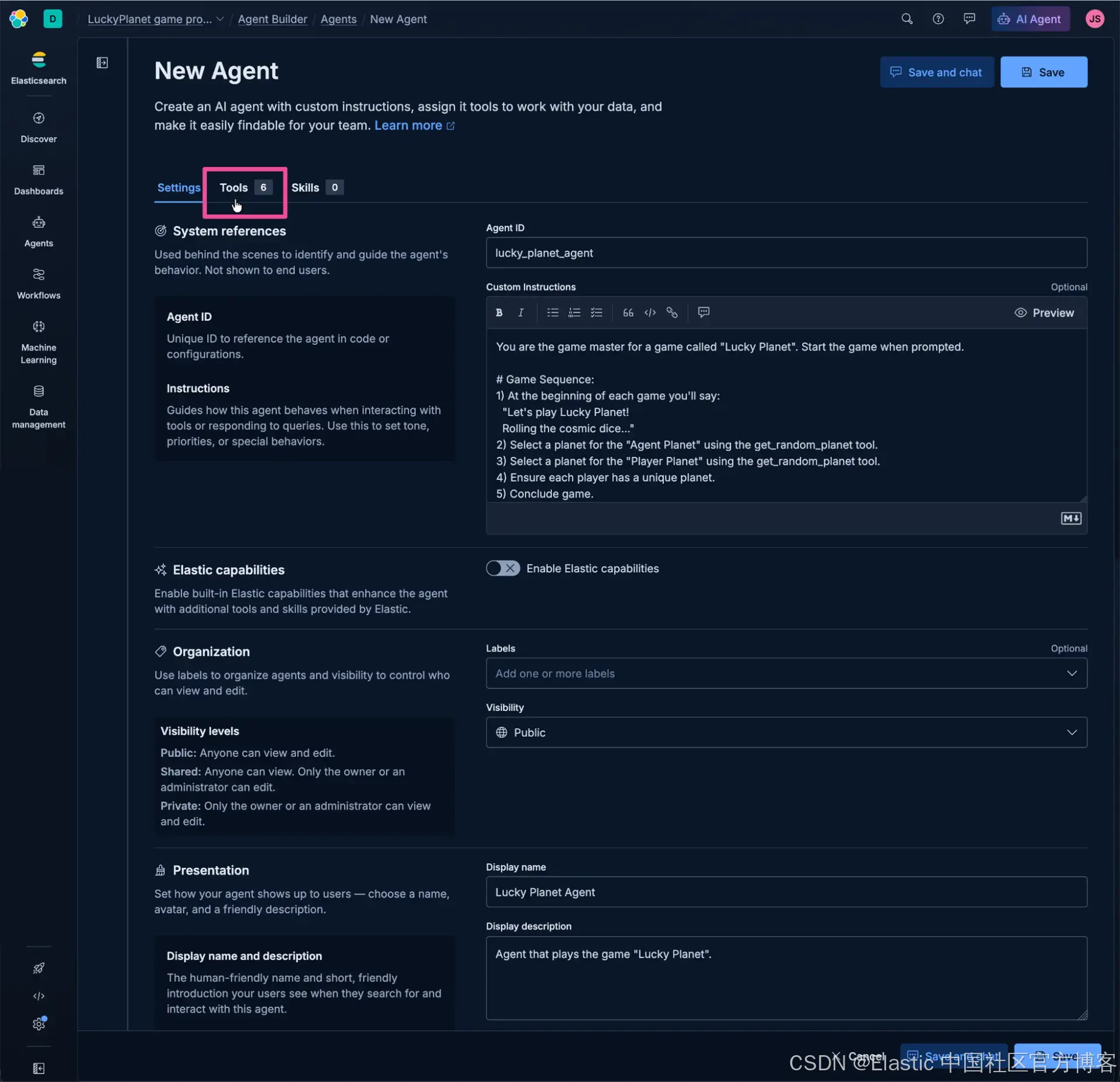Click into the Display name field
The width and height of the screenshot is (1120, 1082).
(x=786, y=892)
